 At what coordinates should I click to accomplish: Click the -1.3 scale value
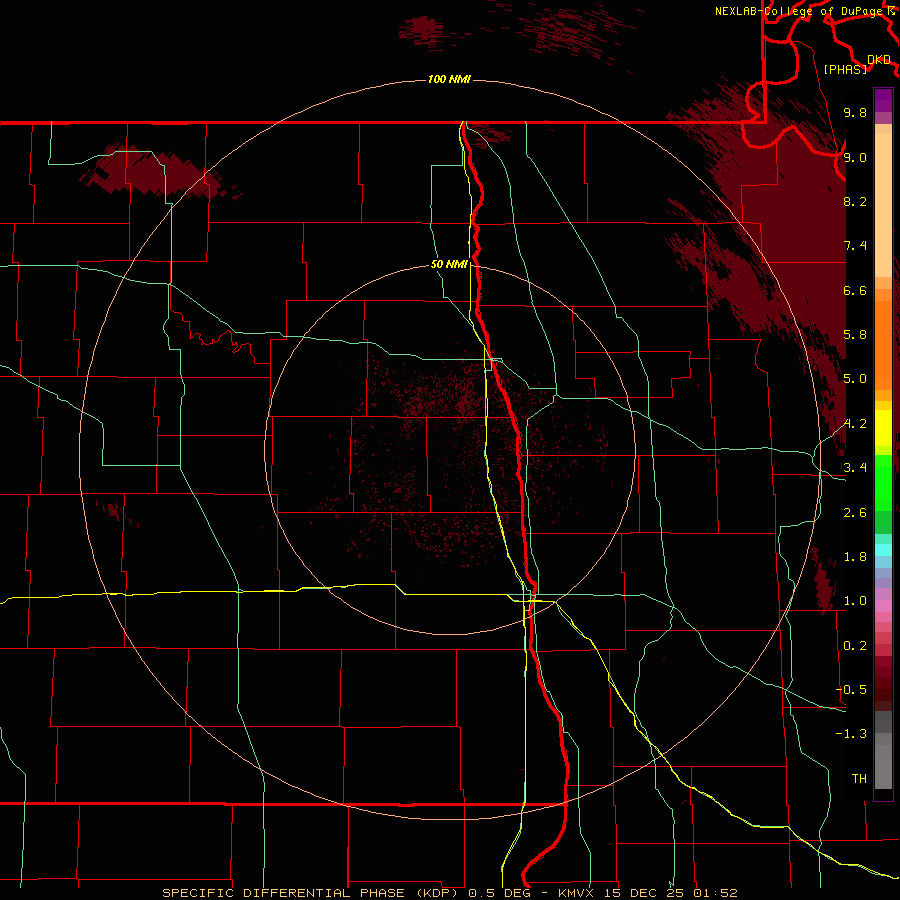[x=851, y=734]
